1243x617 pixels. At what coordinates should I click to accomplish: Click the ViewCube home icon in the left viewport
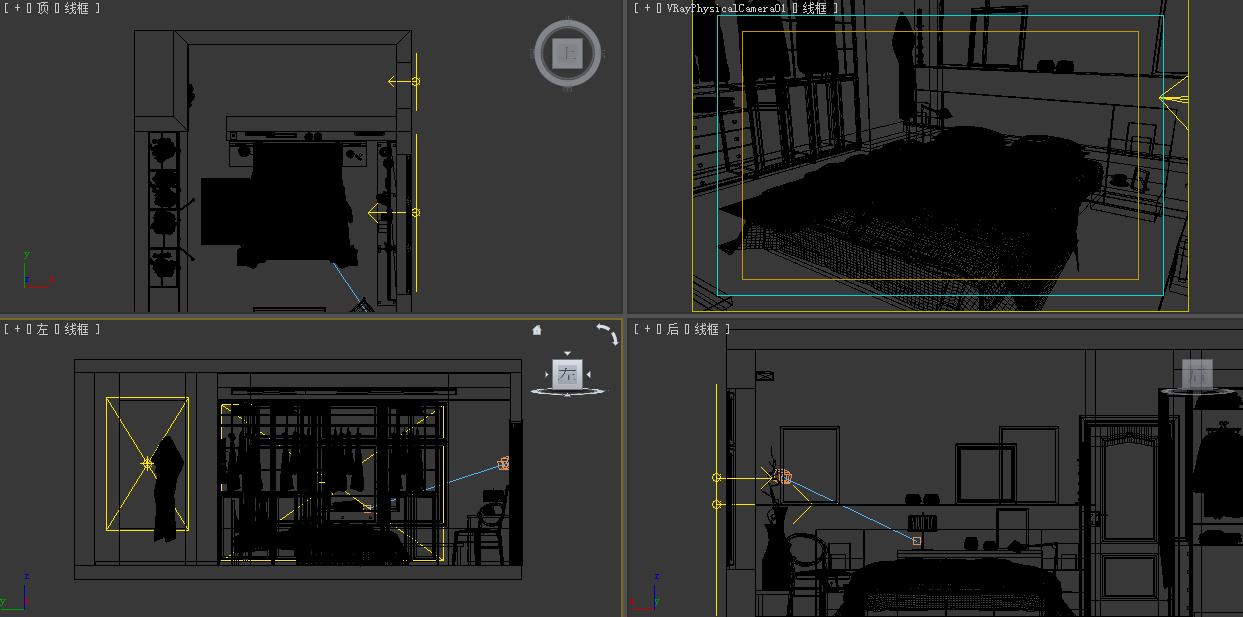pos(537,330)
